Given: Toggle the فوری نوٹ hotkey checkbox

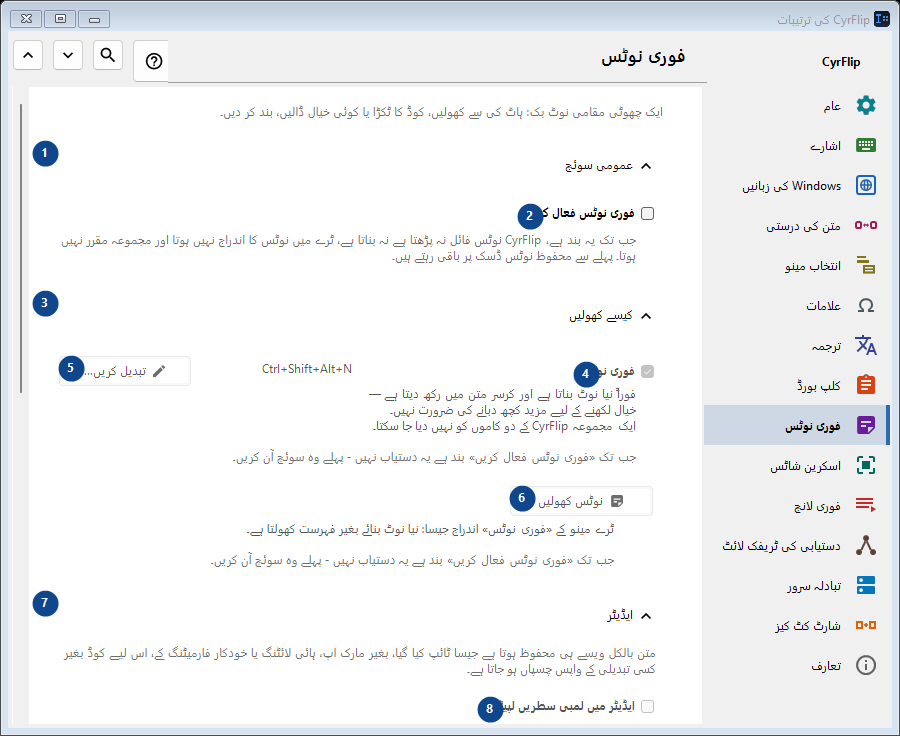Looking at the screenshot, I should tap(647, 371).
